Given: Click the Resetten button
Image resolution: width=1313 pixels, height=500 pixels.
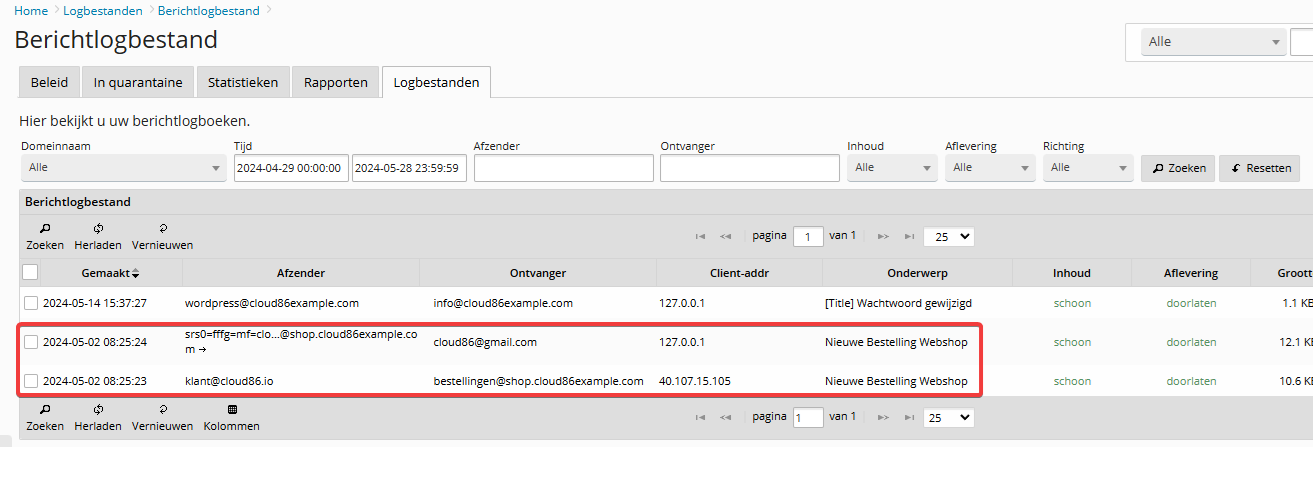Looking at the screenshot, I should (1260, 168).
